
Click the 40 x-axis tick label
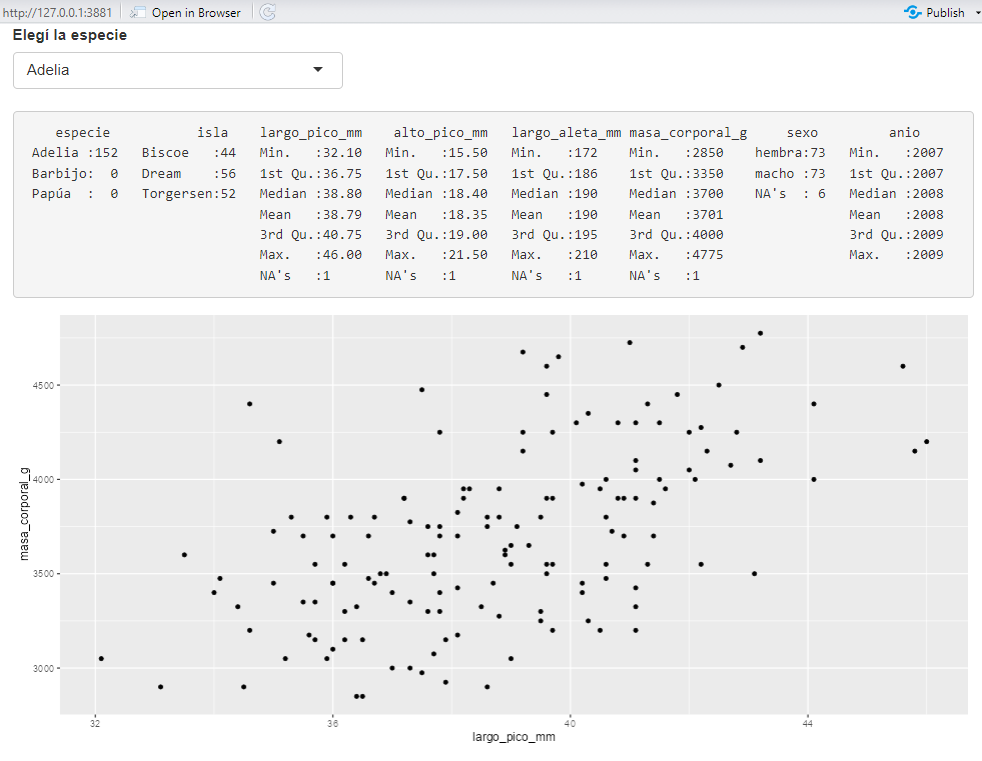click(570, 723)
